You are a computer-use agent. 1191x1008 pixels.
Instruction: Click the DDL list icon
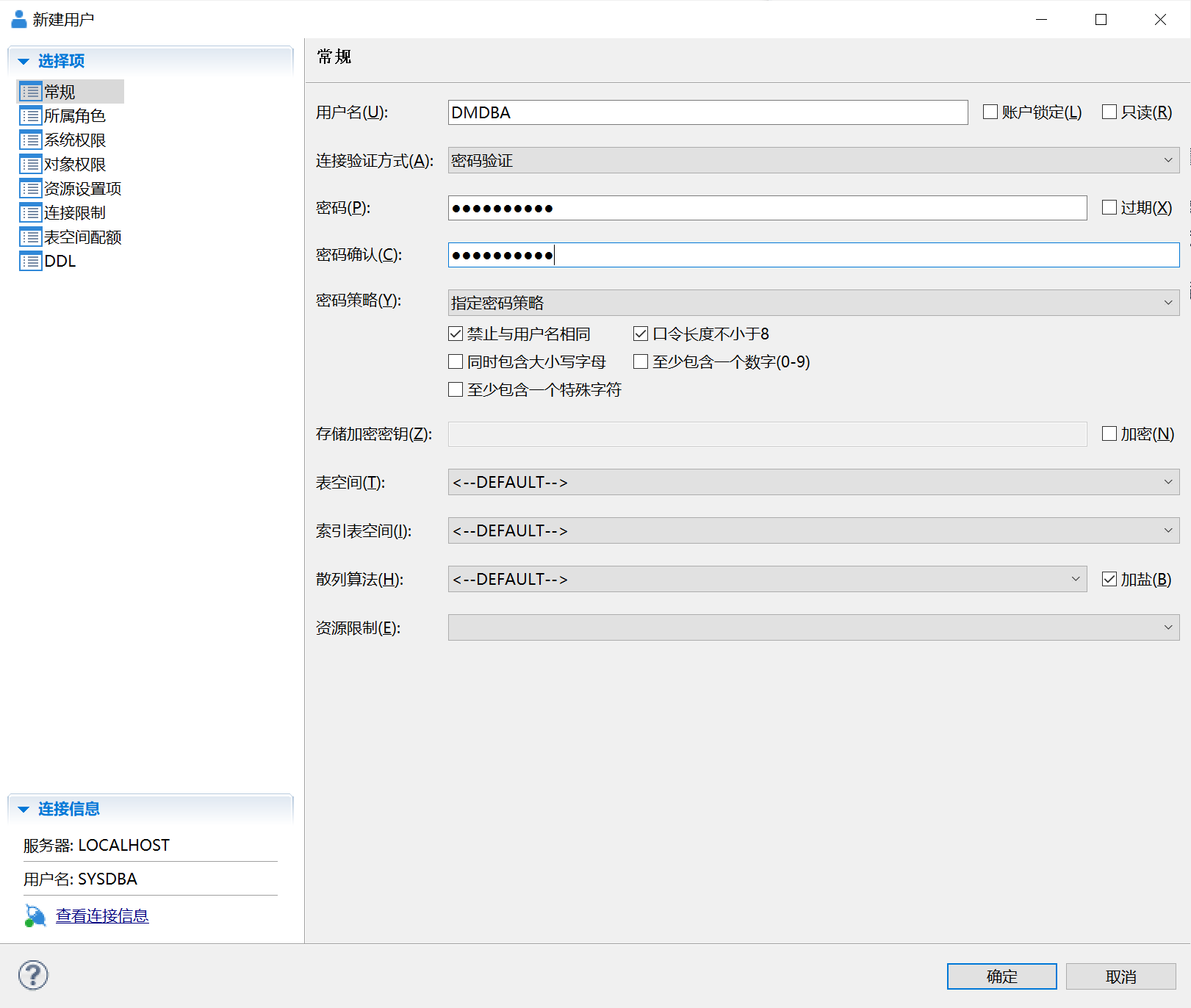[x=30, y=262]
